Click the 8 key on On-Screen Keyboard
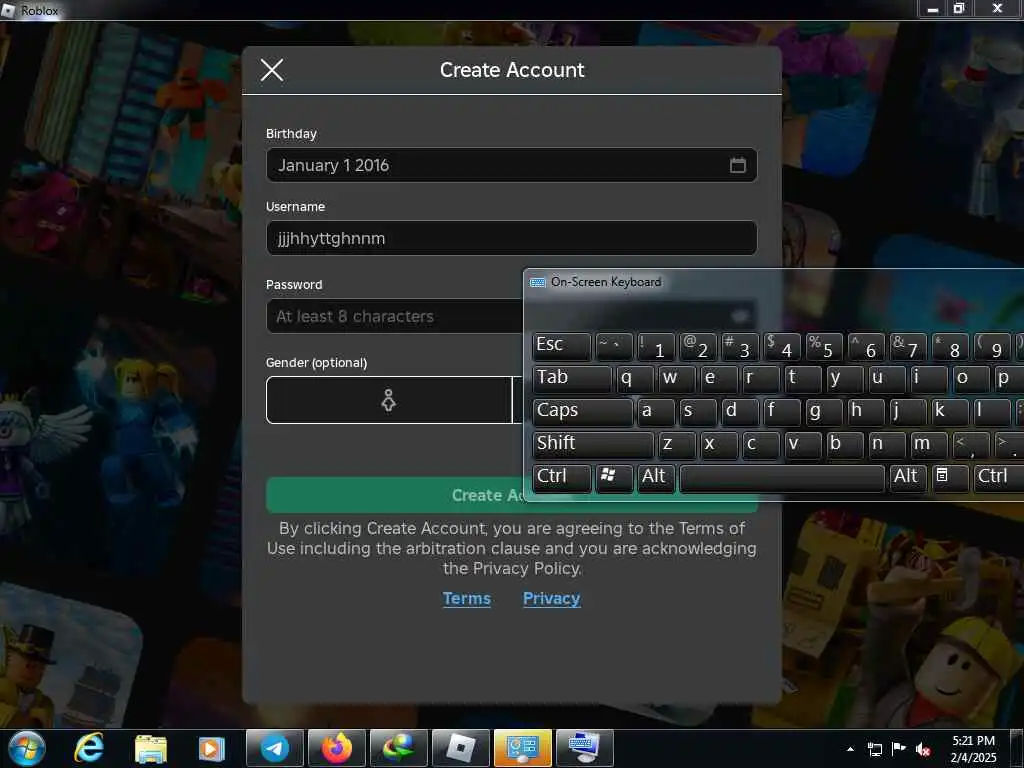Image resolution: width=1024 pixels, height=768 pixels. (x=950, y=345)
